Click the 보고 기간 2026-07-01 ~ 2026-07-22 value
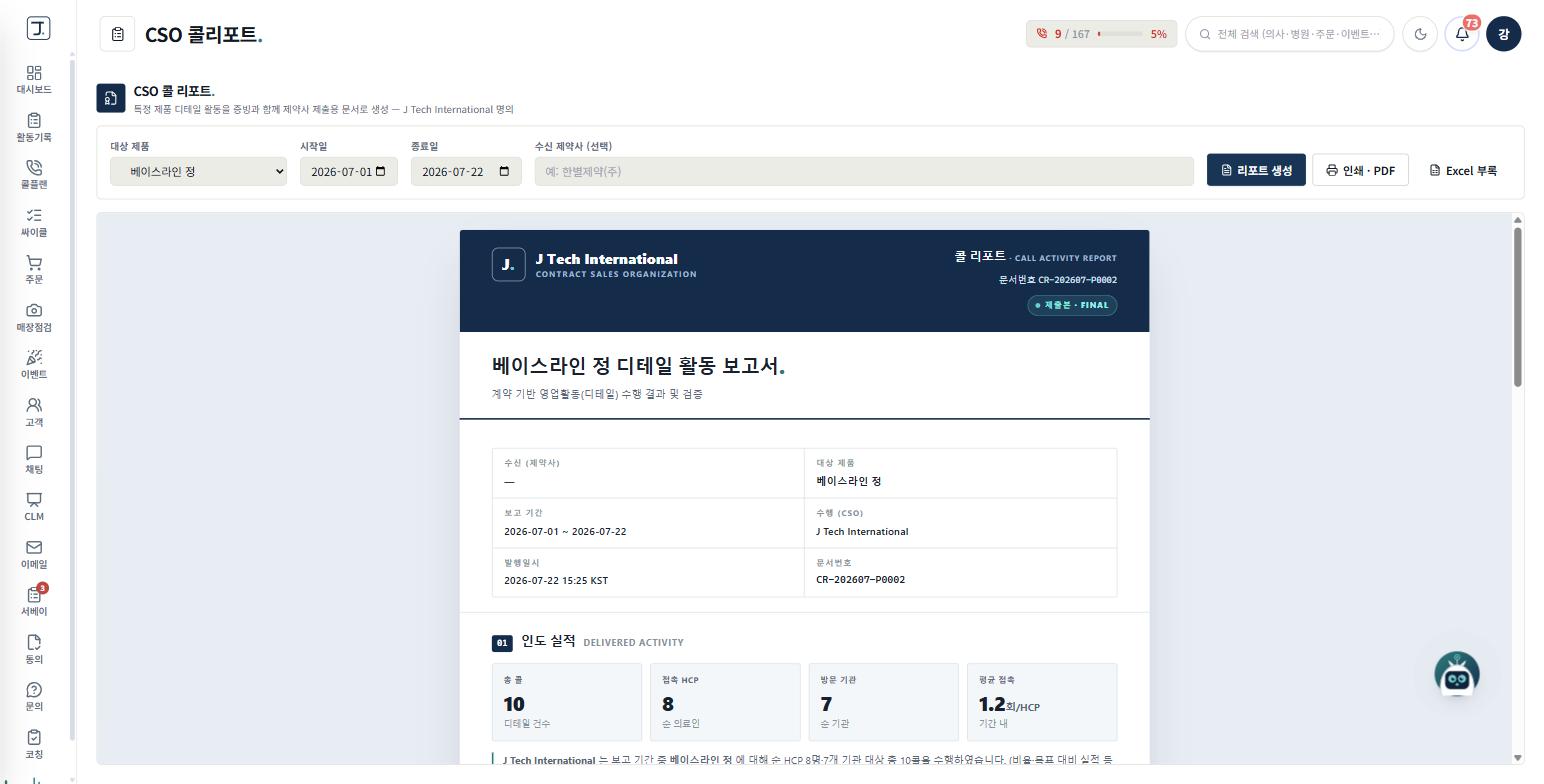 [x=565, y=531]
